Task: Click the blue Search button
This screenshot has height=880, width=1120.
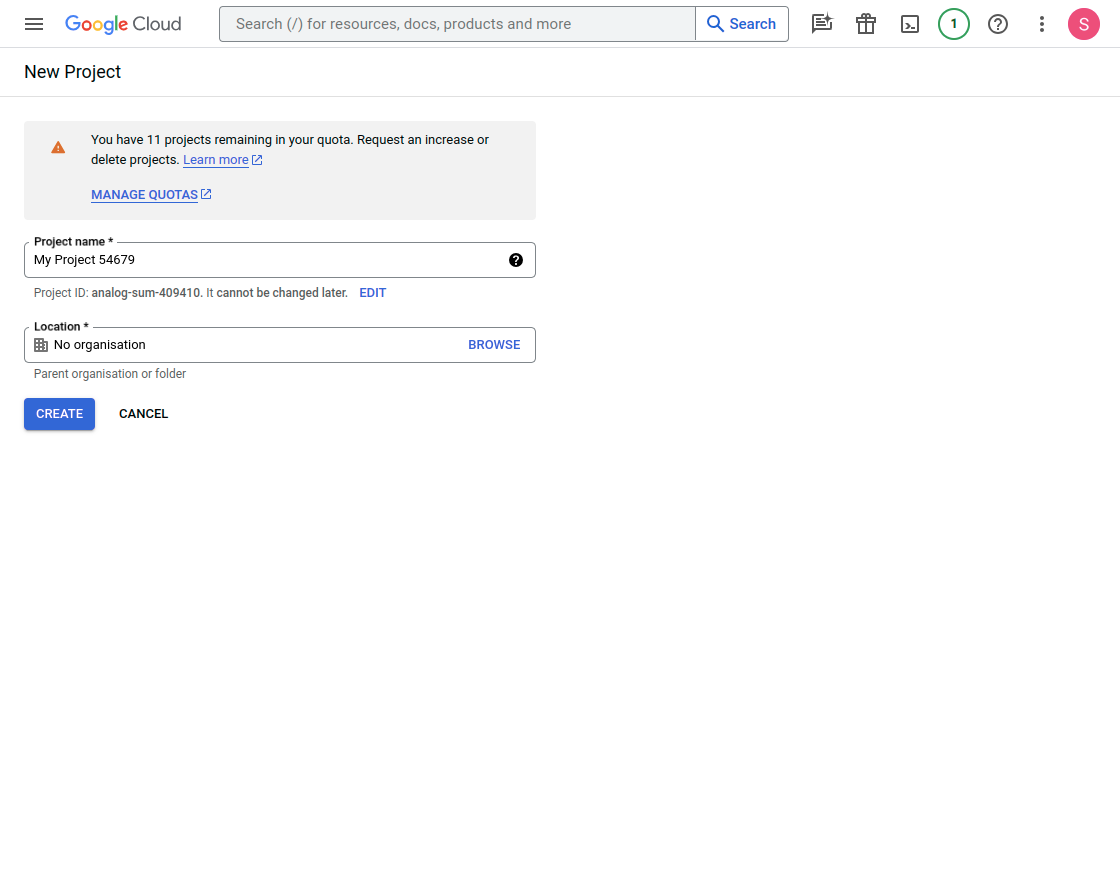Action: click(x=741, y=24)
